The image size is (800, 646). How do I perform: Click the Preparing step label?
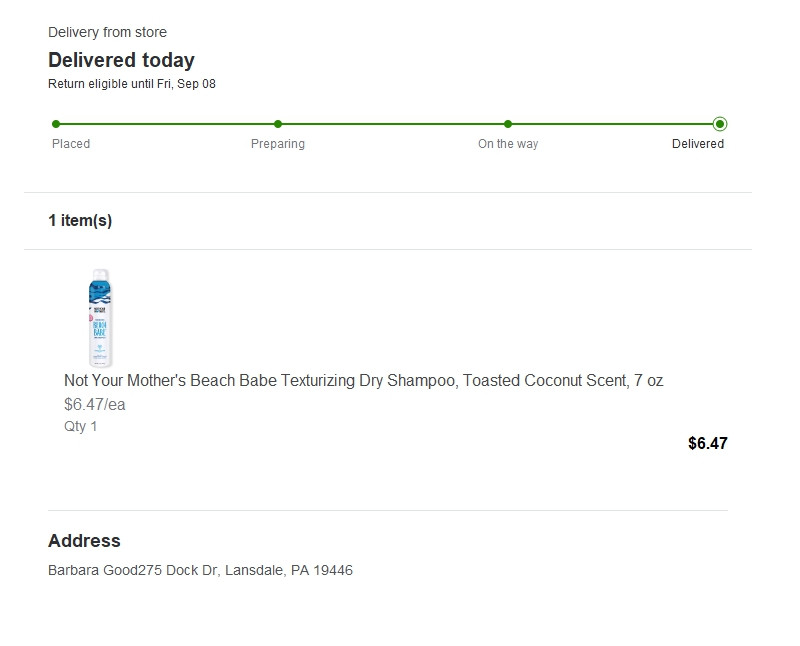[278, 144]
